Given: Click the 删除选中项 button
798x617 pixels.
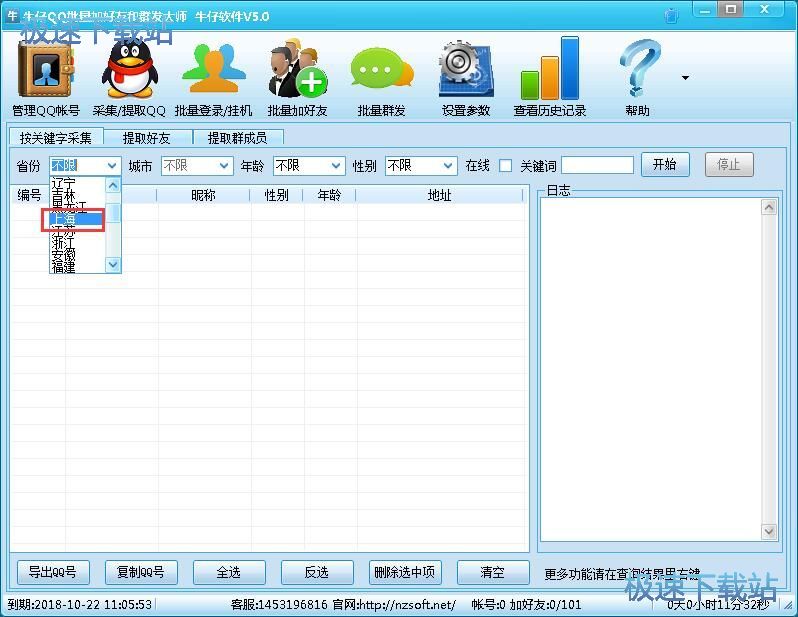Looking at the screenshot, I should 405,572.
